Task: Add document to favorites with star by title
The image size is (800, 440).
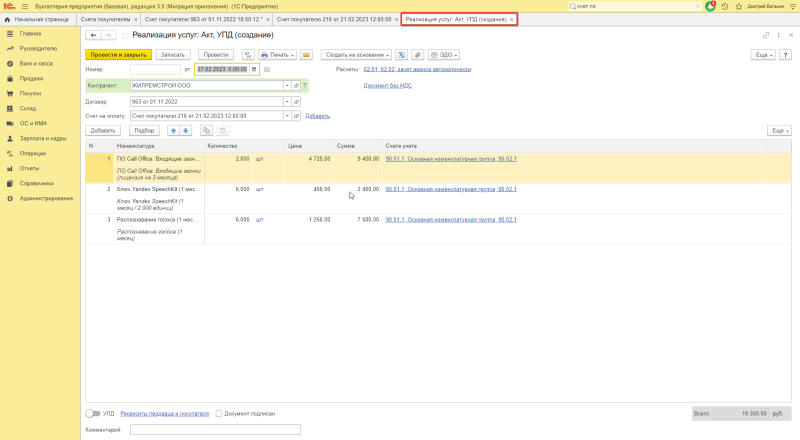Action: tap(125, 35)
